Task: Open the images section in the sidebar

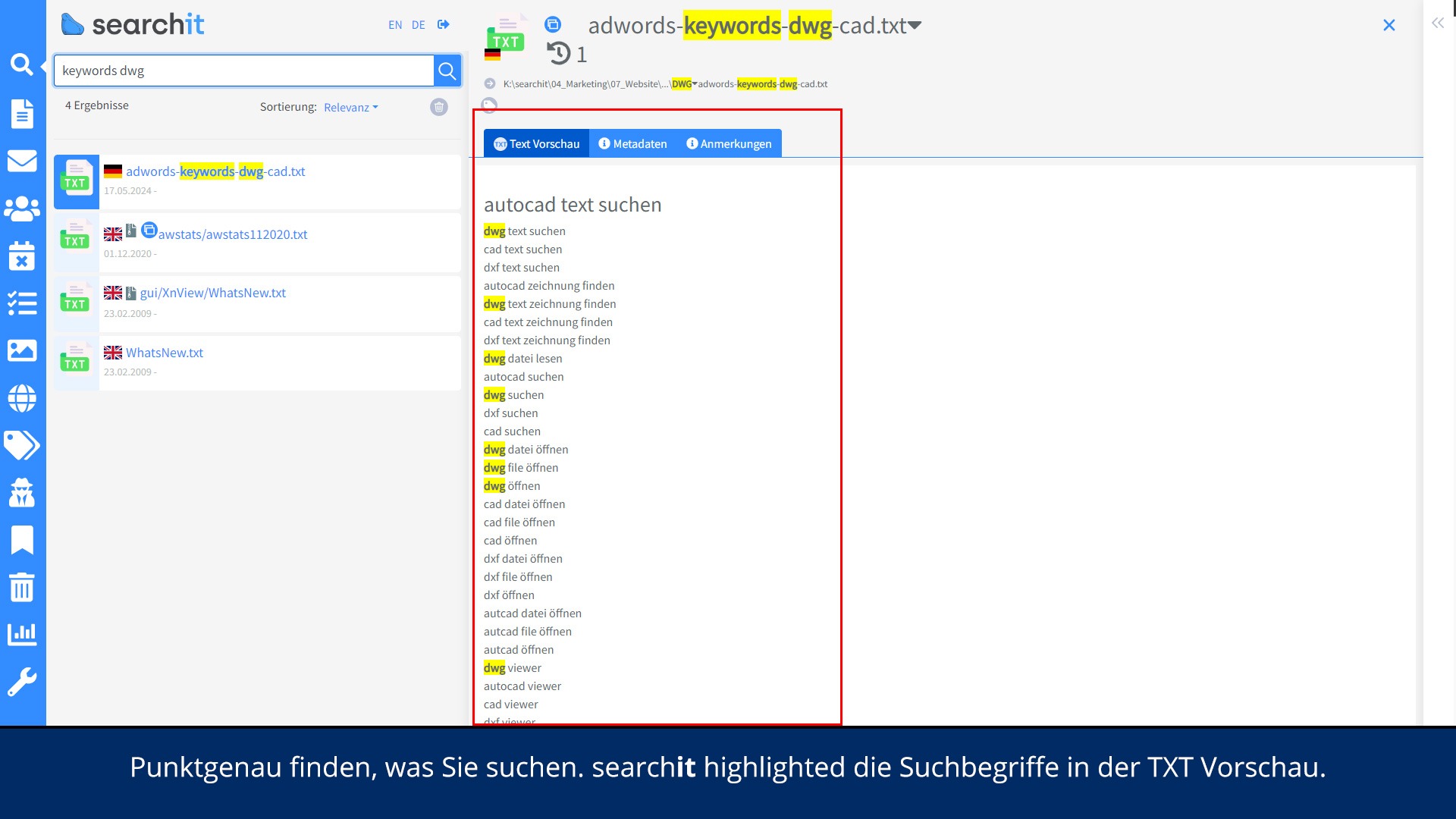Action: coord(22,350)
